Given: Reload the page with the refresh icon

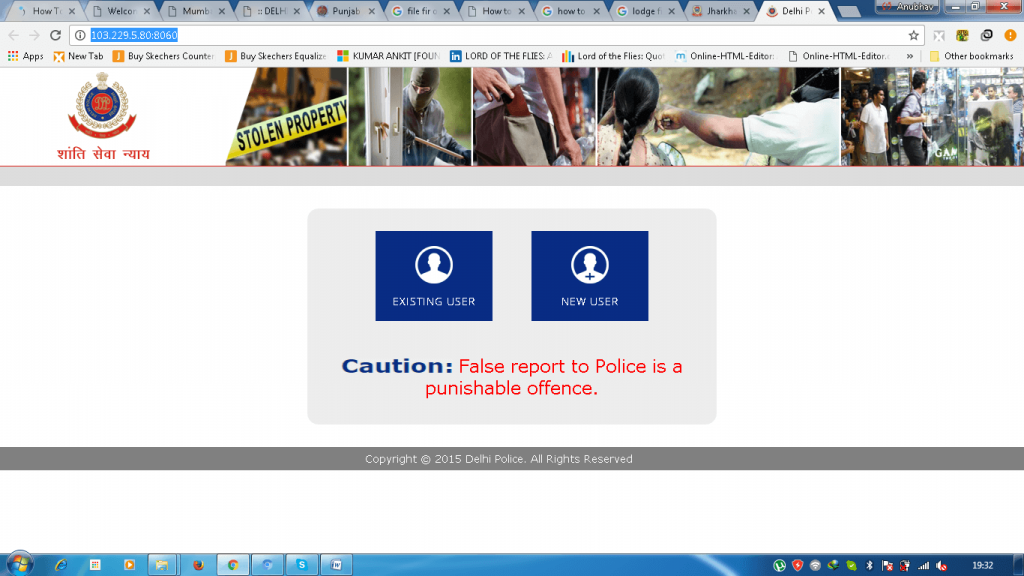Looking at the screenshot, I should pos(54,35).
